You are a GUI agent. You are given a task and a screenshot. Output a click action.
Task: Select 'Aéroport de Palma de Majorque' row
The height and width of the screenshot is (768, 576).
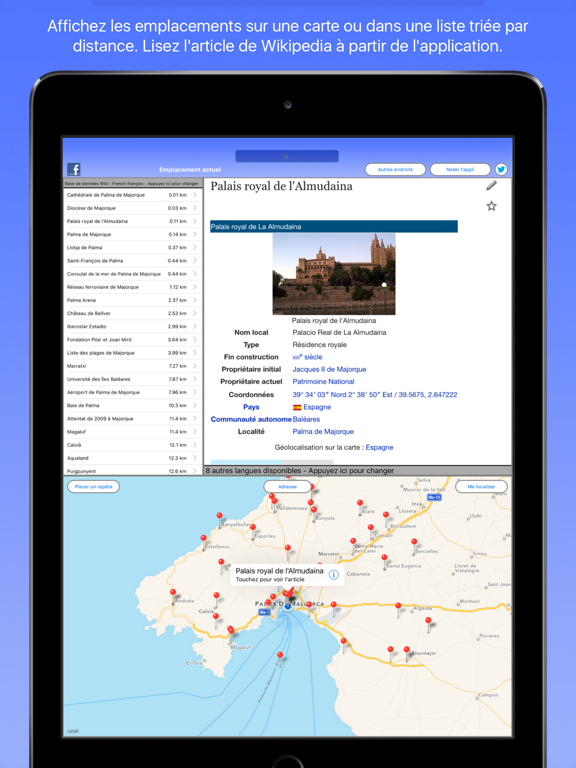pos(133,392)
